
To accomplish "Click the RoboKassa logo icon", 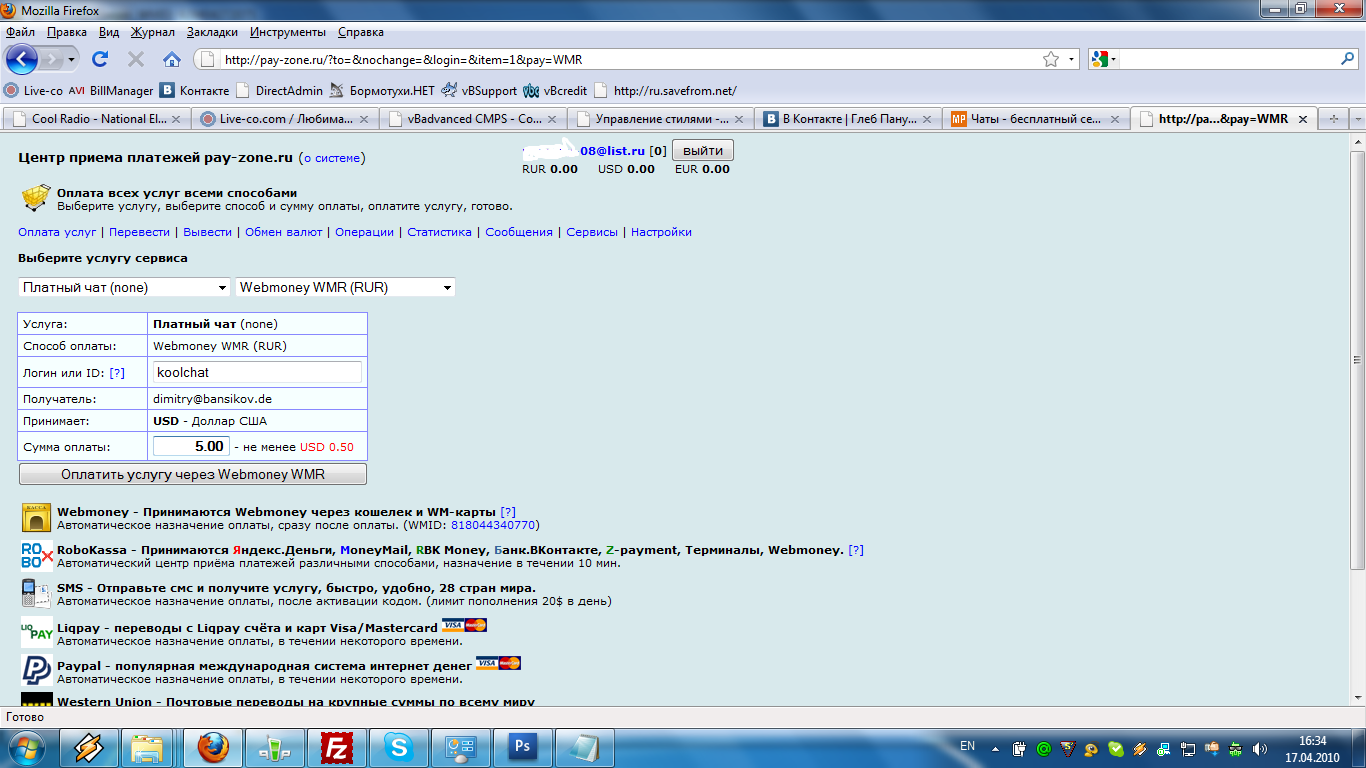I will pyautogui.click(x=37, y=556).
